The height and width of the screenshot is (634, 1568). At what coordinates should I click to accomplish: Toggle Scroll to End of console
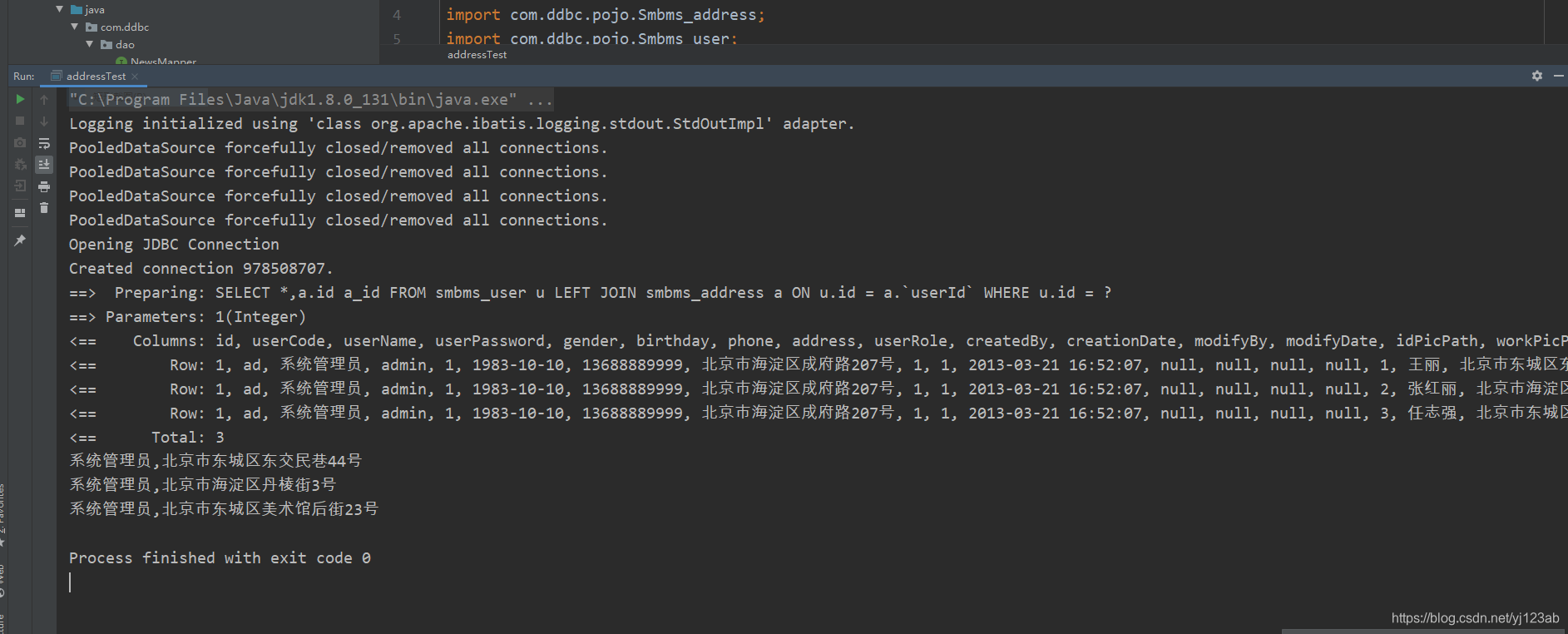click(44, 165)
